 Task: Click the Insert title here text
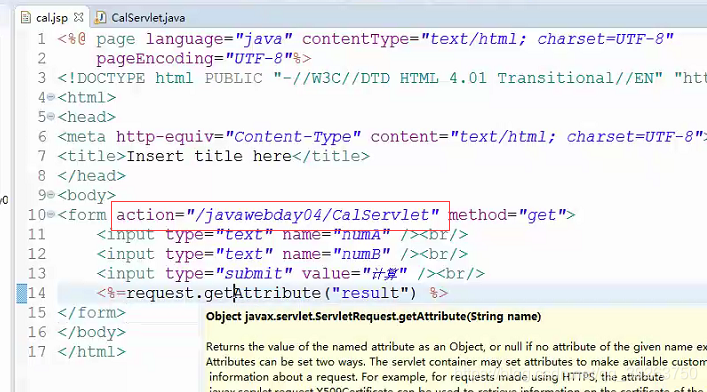209,156
